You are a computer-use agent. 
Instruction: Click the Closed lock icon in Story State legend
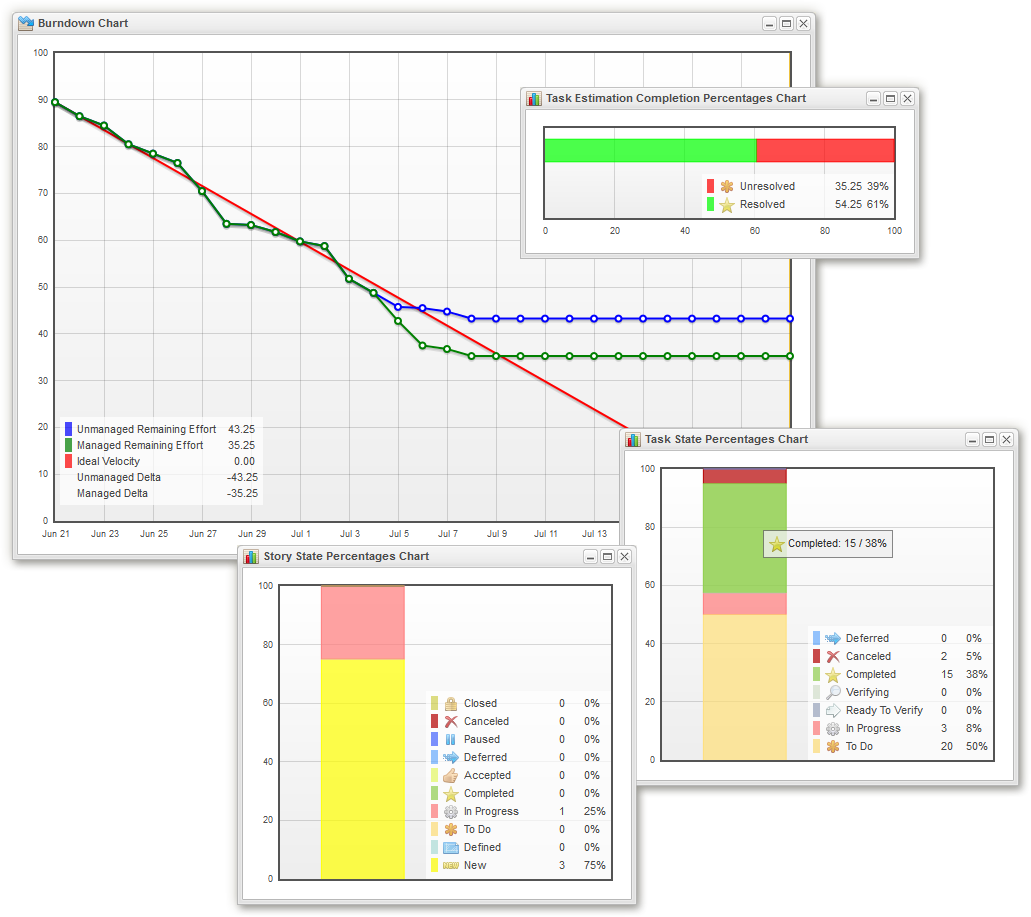(x=450, y=703)
